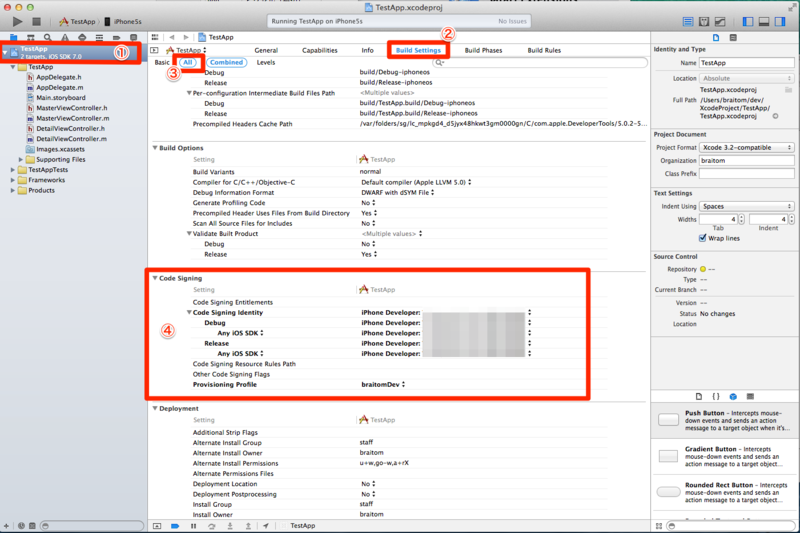
Task: Toggle the Wrap lines checkbox
Action: (703, 238)
